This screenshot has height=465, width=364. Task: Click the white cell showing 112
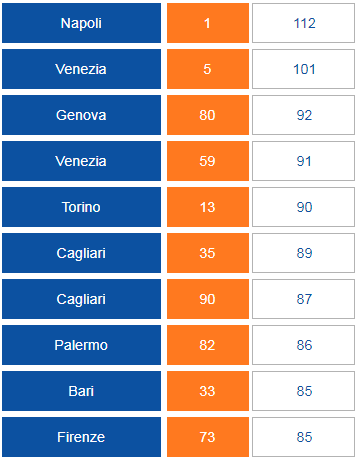(303, 23)
